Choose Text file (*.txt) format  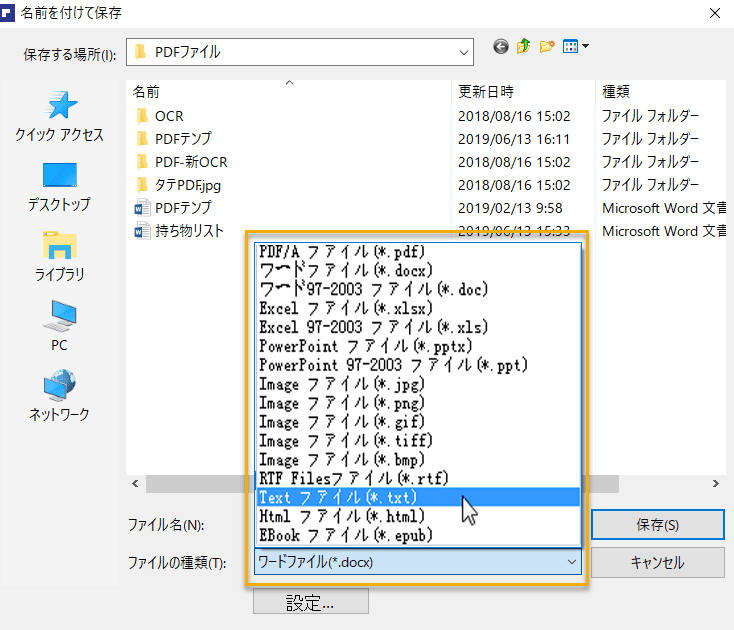418,497
